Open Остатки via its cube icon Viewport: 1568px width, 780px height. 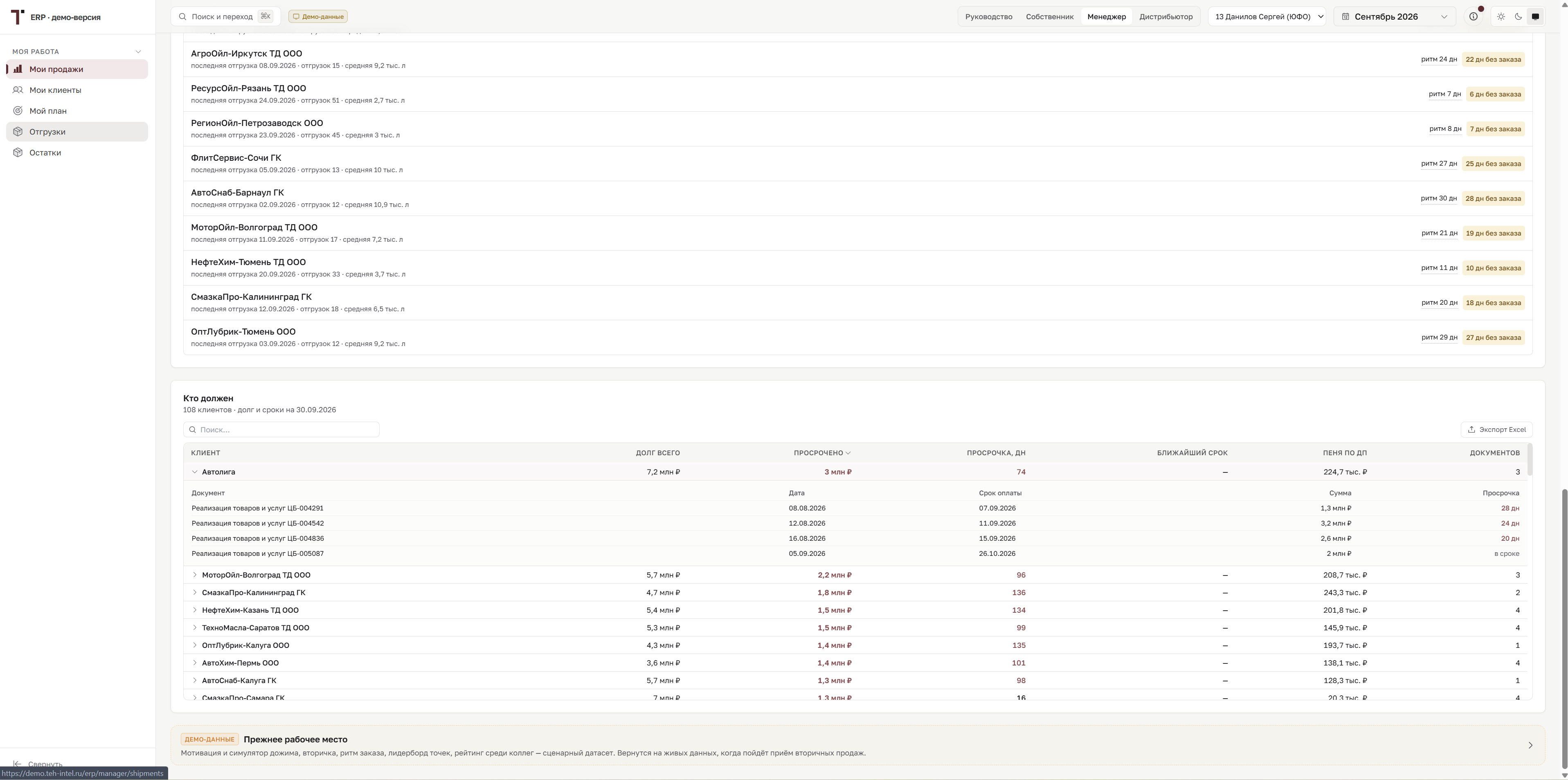(18, 153)
